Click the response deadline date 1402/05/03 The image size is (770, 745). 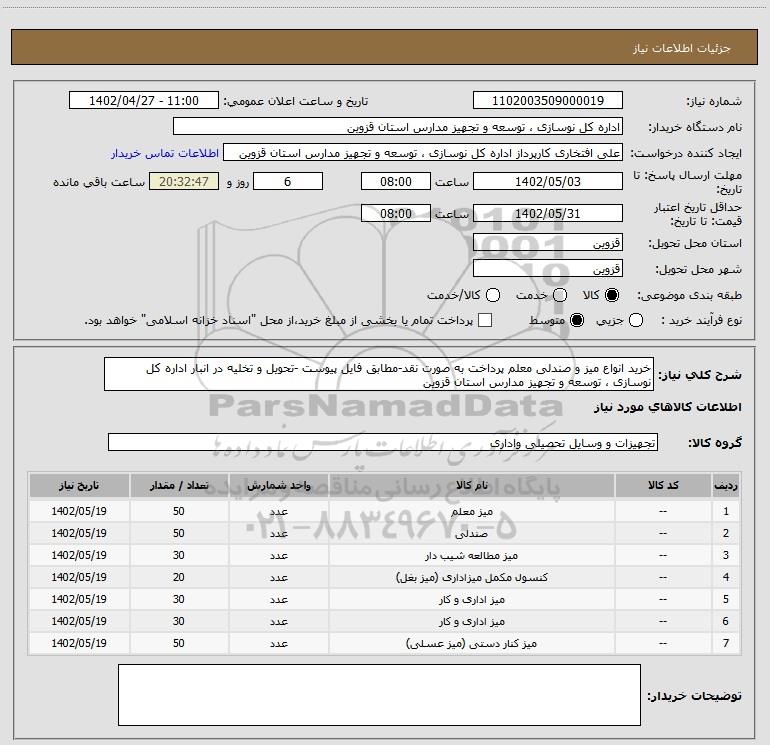pos(548,181)
